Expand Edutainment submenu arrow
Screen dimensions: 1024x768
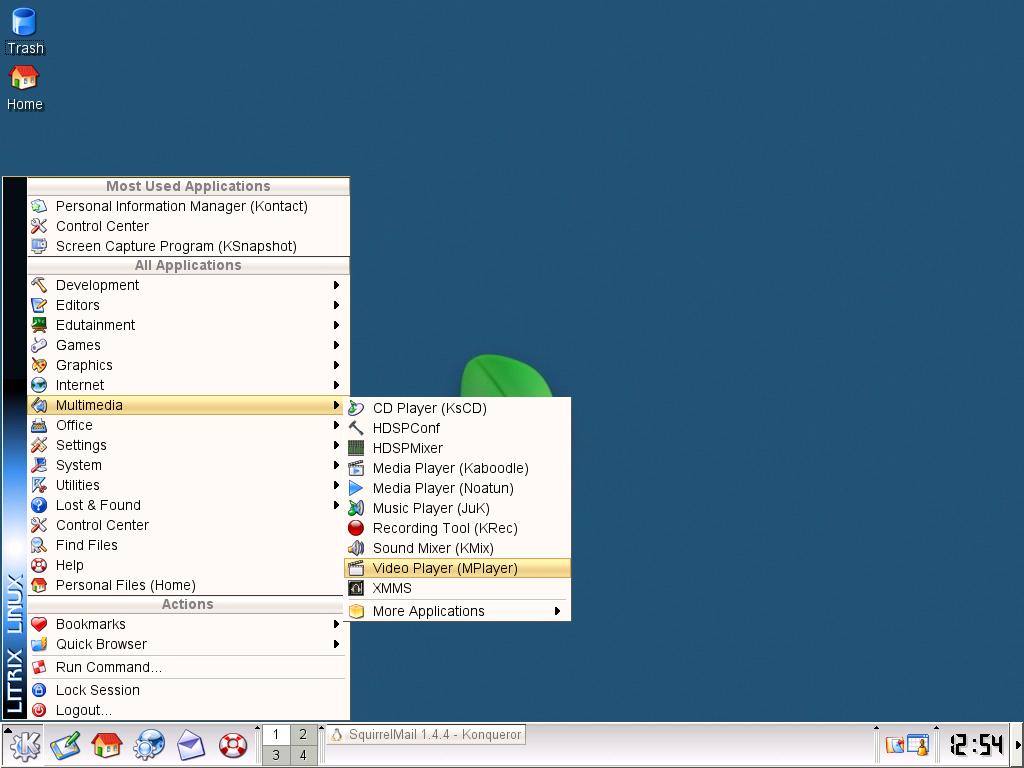pyautogui.click(x=336, y=325)
